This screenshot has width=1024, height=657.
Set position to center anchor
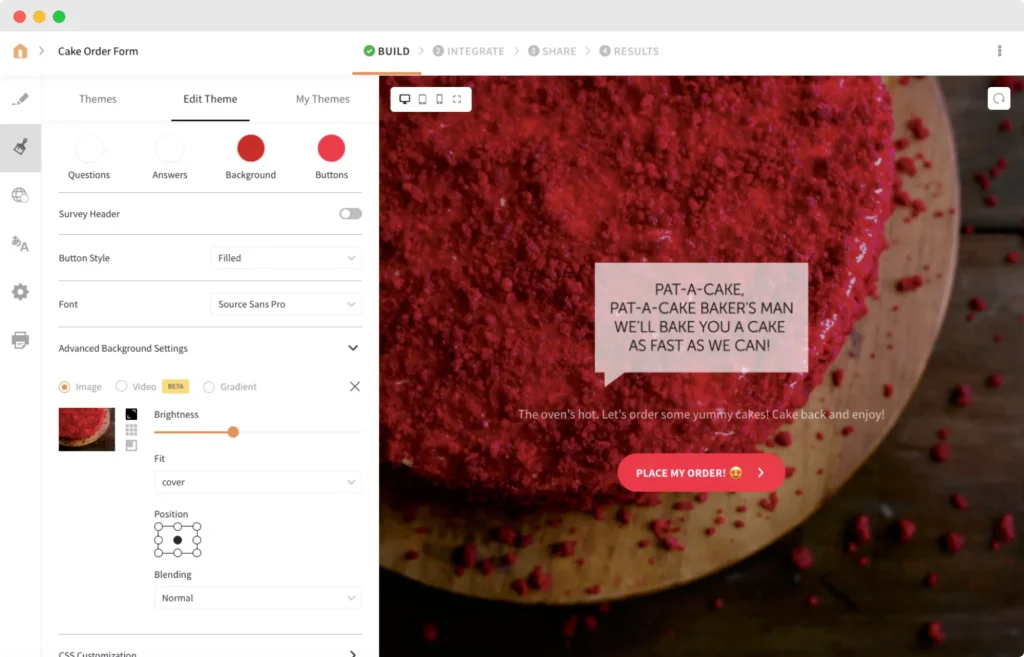178,539
